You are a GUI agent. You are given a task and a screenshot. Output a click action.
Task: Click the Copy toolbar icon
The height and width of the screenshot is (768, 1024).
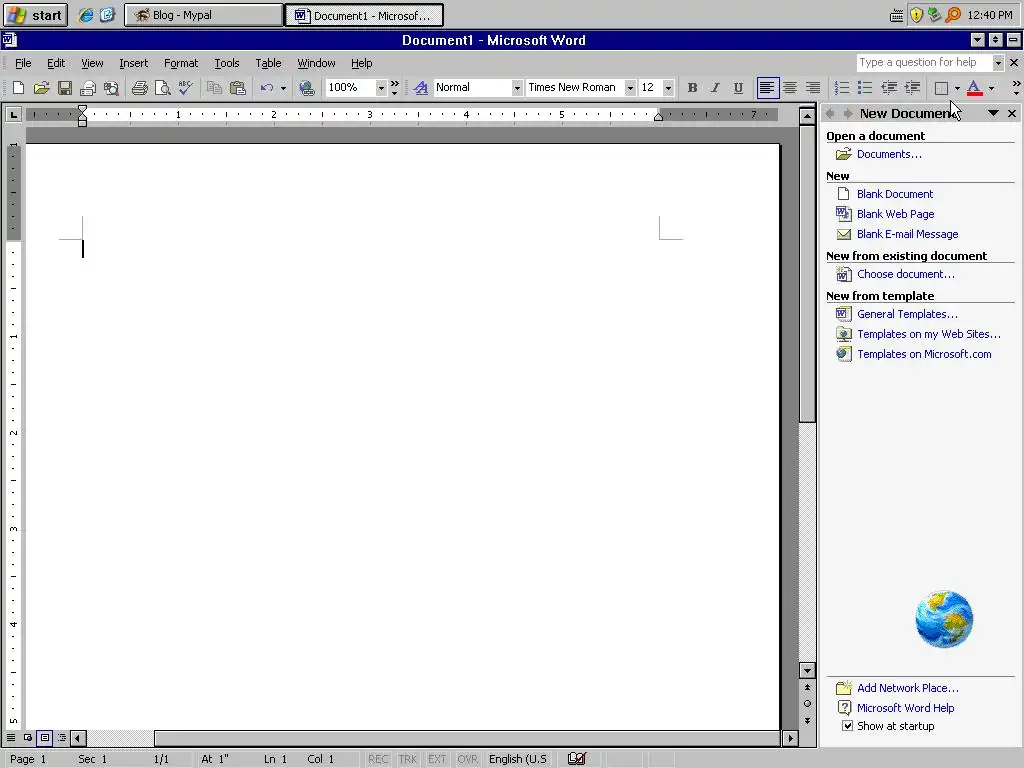click(x=214, y=88)
